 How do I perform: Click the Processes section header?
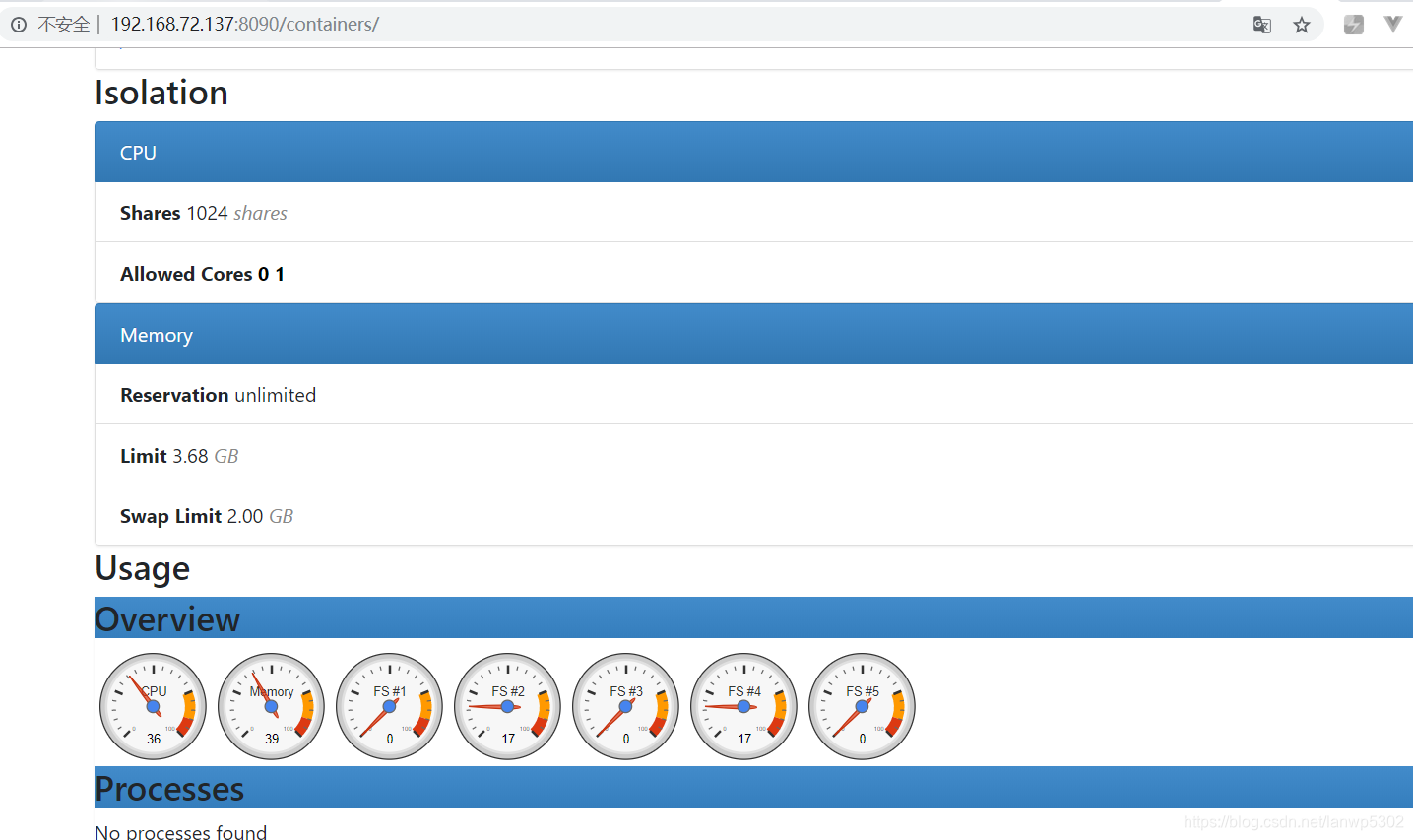(x=753, y=787)
